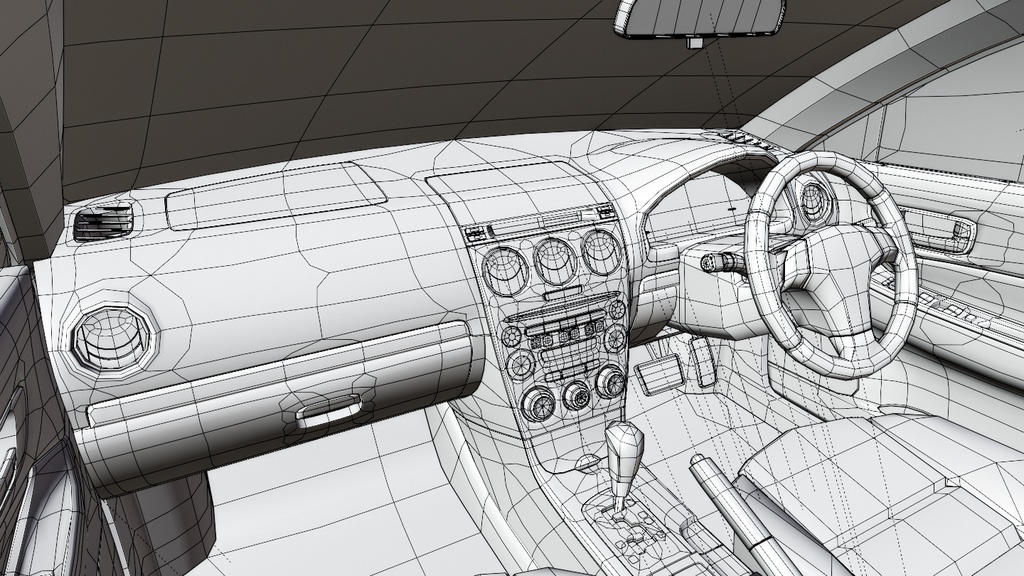Click the round vent behind the steering wheel

pyautogui.click(x=814, y=200)
